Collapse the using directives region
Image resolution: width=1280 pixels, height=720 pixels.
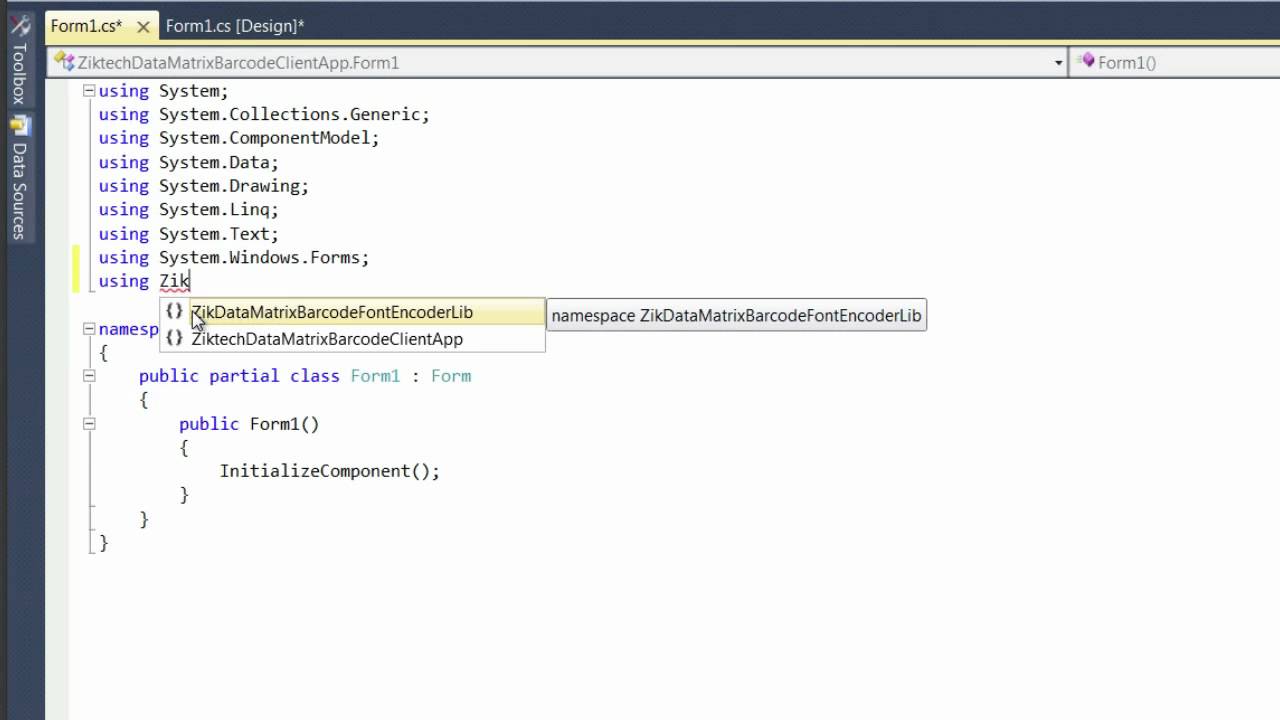(89, 90)
